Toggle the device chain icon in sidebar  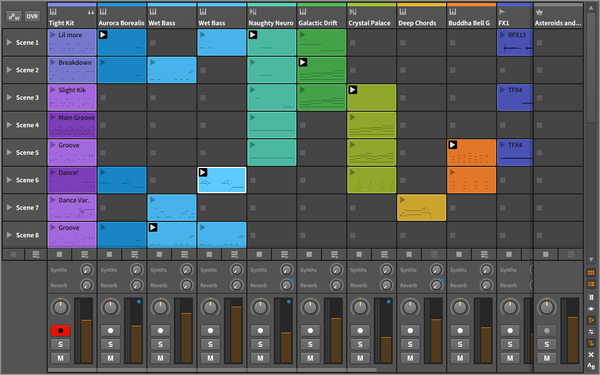pos(591,320)
